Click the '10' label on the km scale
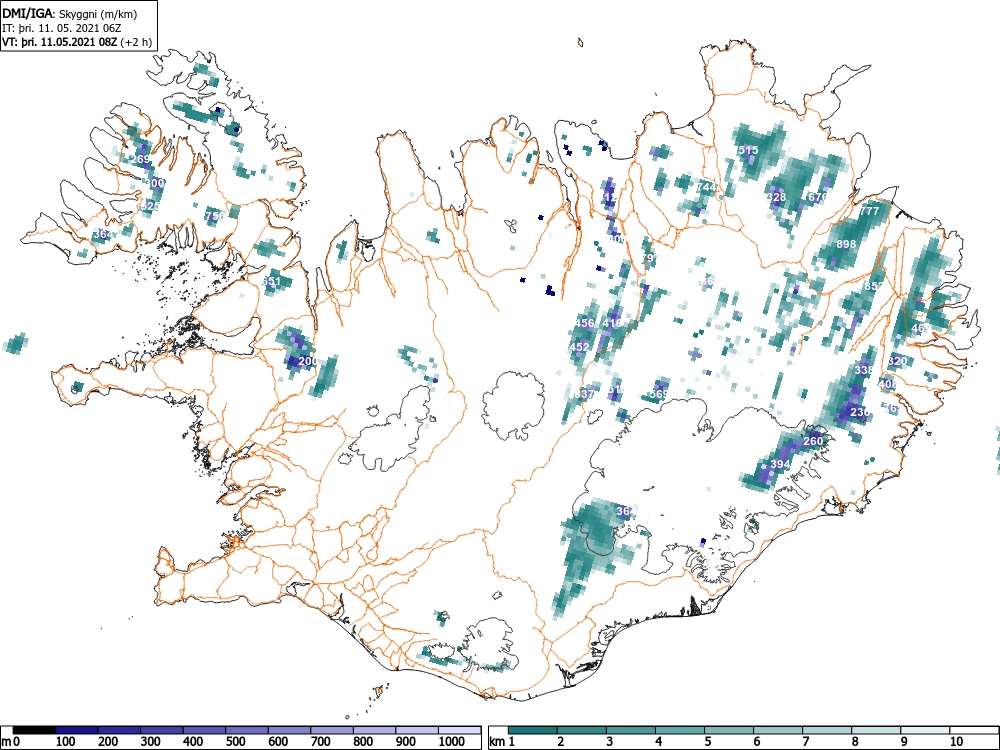This screenshot has height=750, width=1000. click(x=955, y=742)
